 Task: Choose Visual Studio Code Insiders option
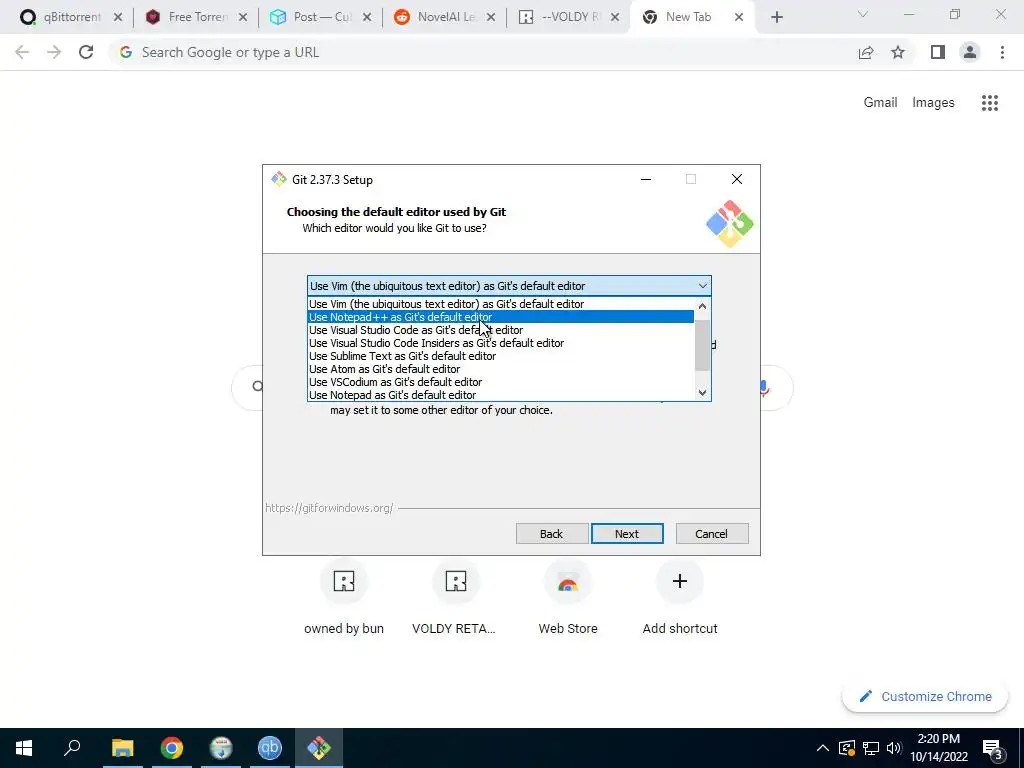[500, 343]
